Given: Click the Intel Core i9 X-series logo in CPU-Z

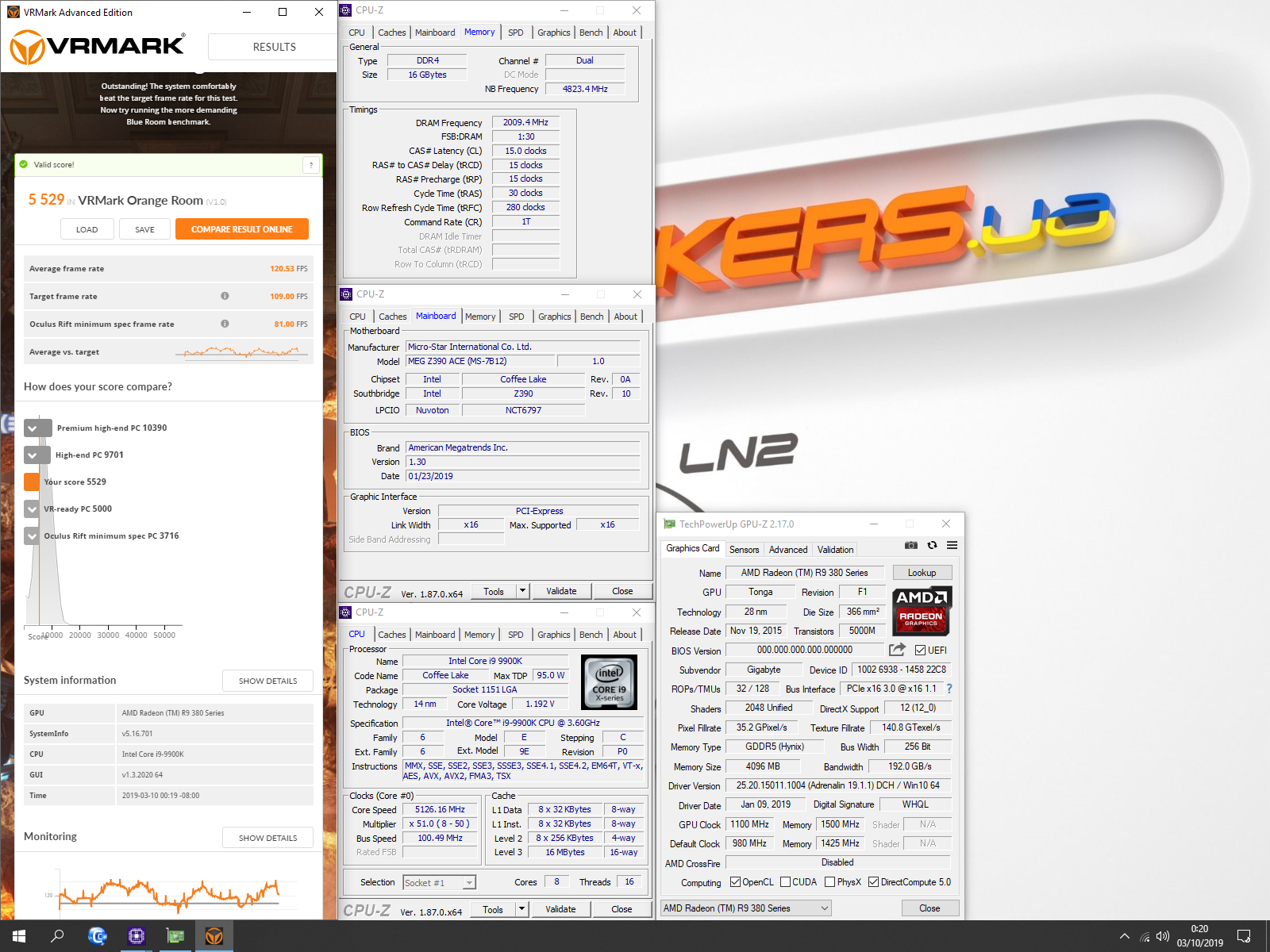Looking at the screenshot, I should tap(609, 681).
